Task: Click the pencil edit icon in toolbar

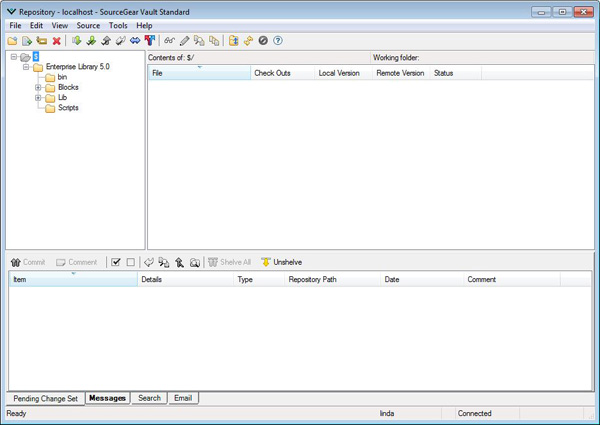Action: [x=184, y=41]
